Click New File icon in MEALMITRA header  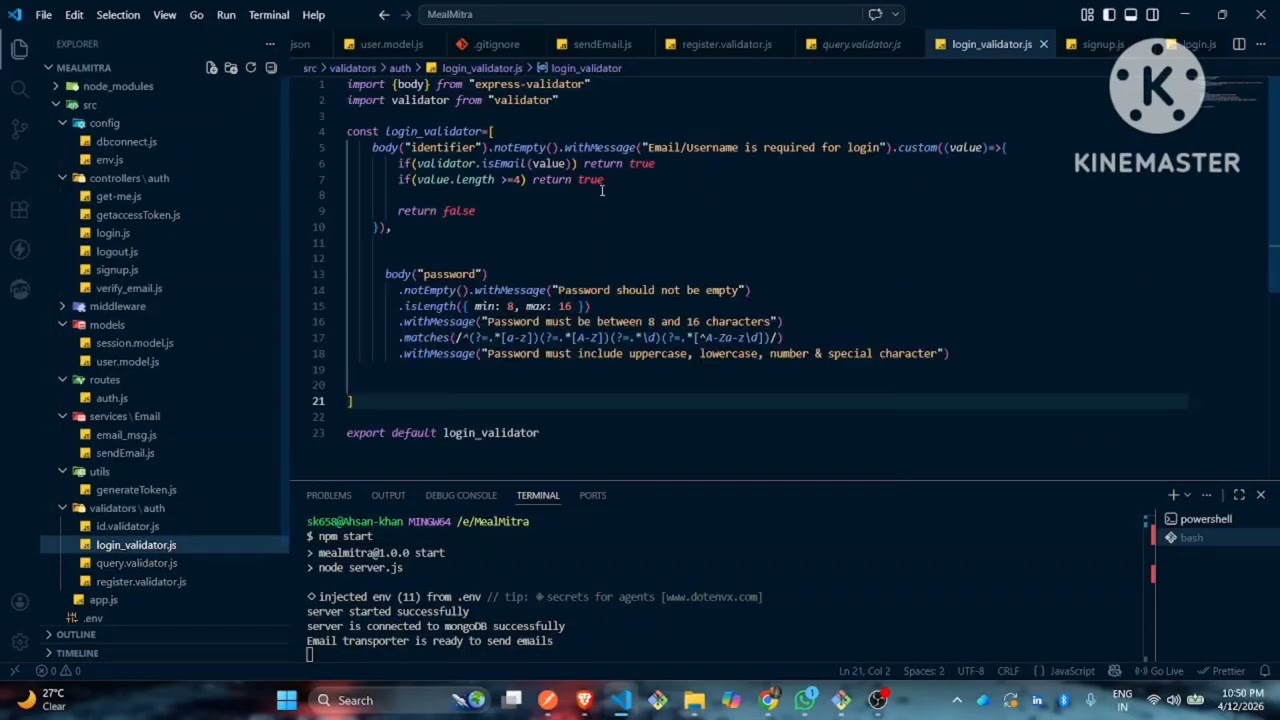point(212,68)
